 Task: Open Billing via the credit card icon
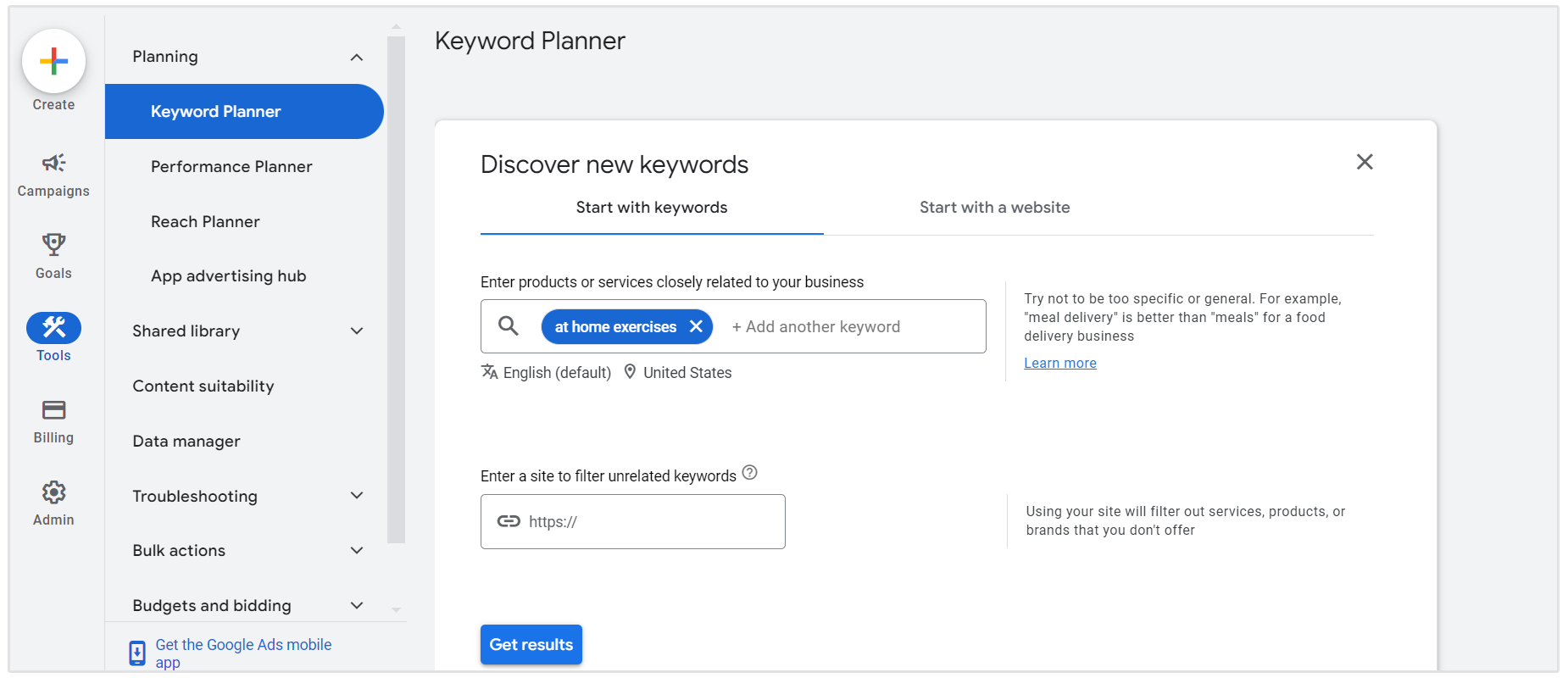(53, 410)
